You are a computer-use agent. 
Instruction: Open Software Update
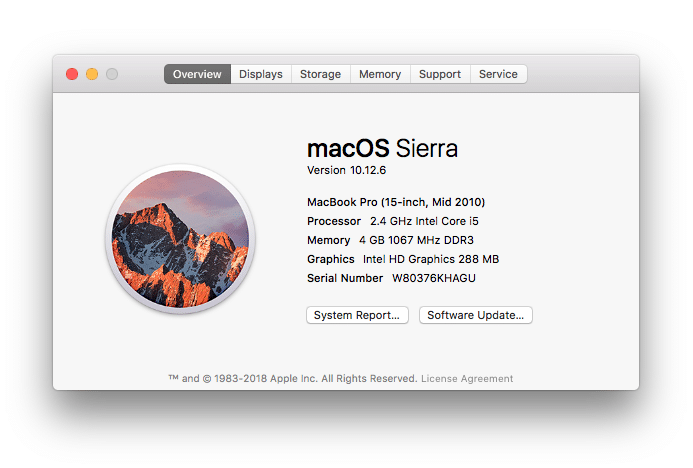(x=475, y=315)
